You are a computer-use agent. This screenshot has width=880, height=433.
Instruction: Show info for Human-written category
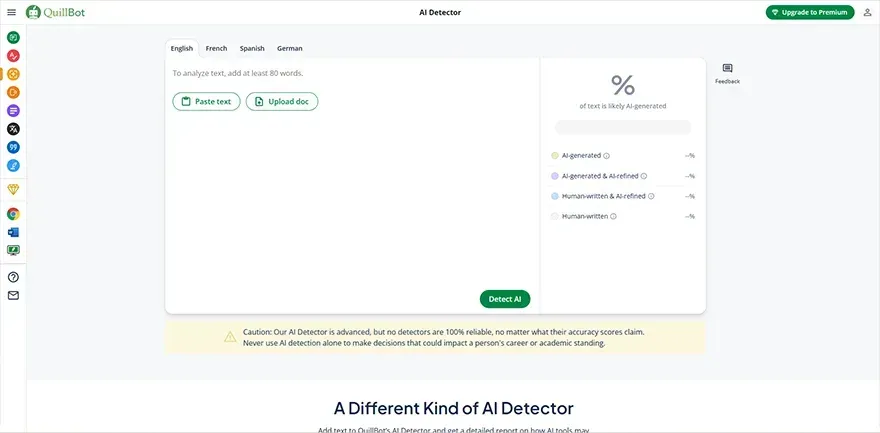[x=613, y=216]
